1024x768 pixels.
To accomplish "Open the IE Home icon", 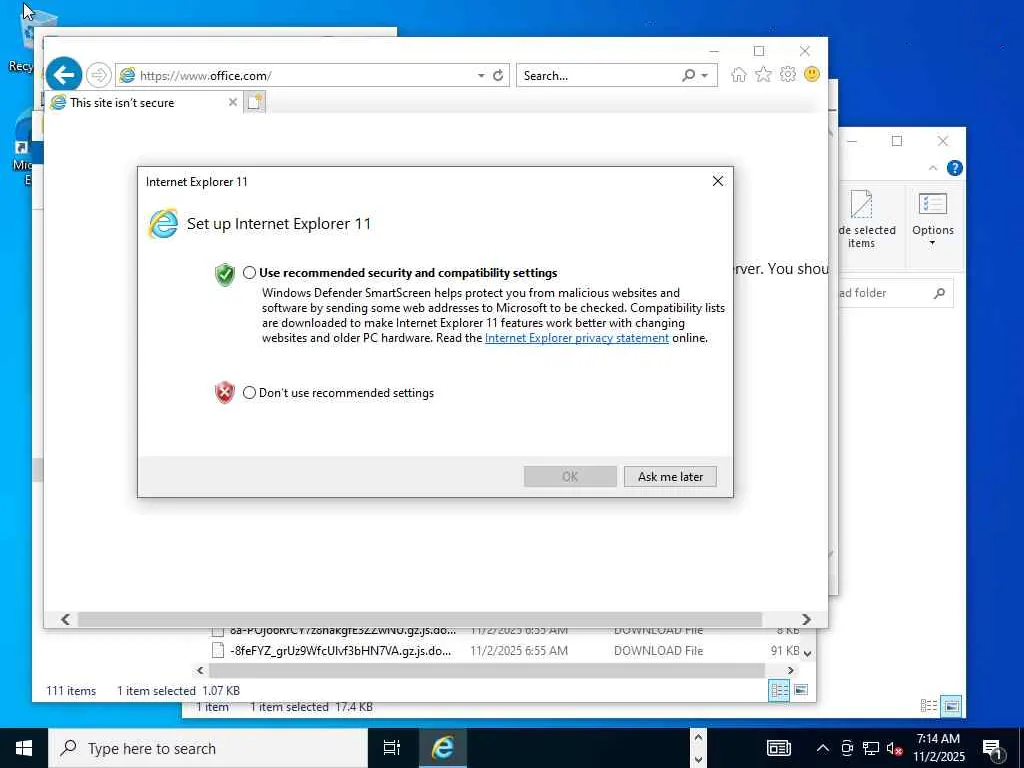I will (x=739, y=74).
